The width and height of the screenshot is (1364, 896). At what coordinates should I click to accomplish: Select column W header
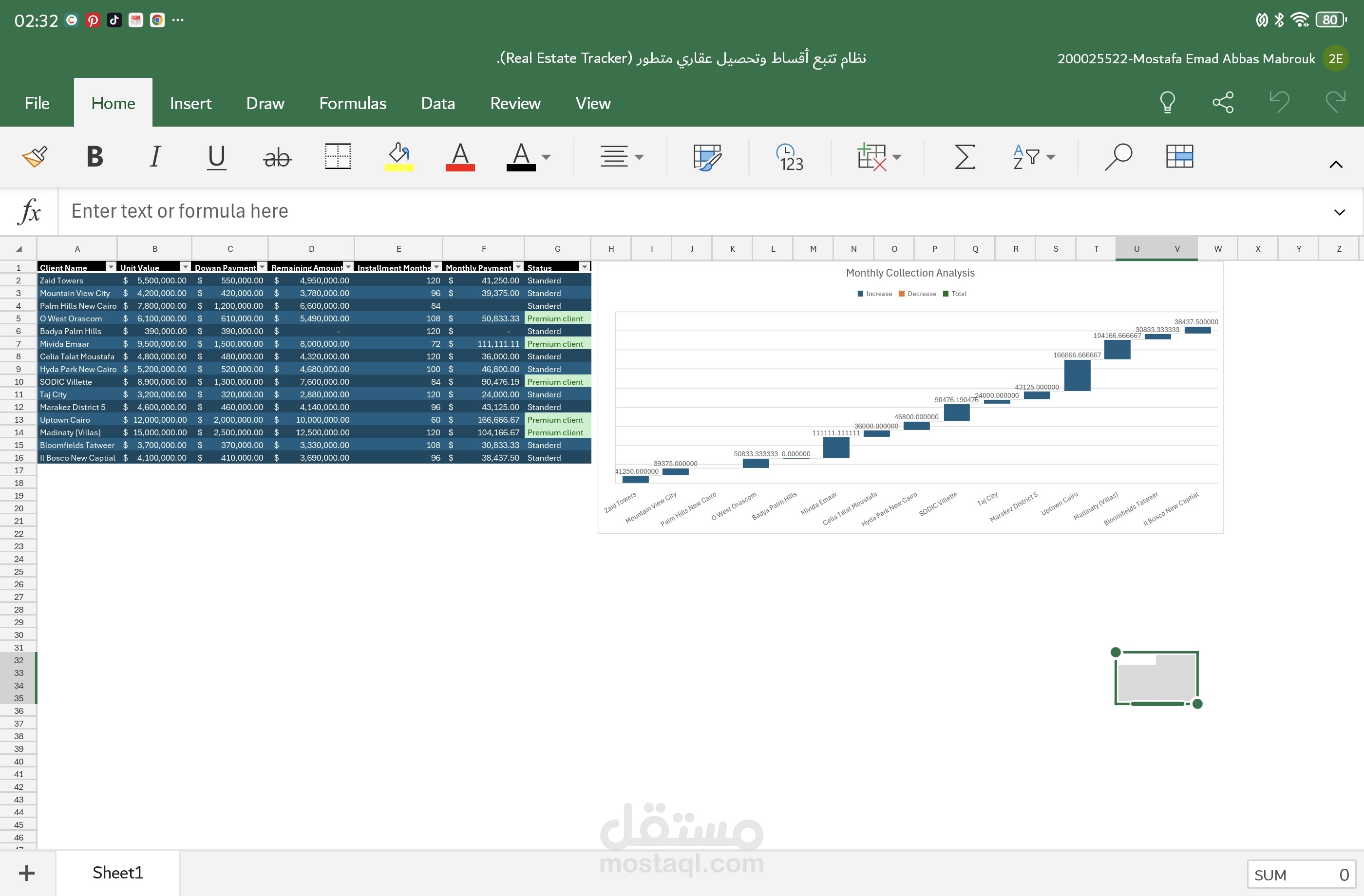1218,249
